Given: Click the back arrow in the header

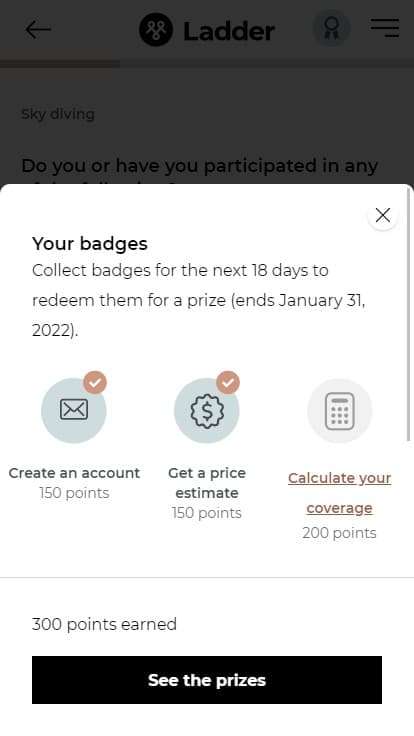Looking at the screenshot, I should [x=38, y=30].
